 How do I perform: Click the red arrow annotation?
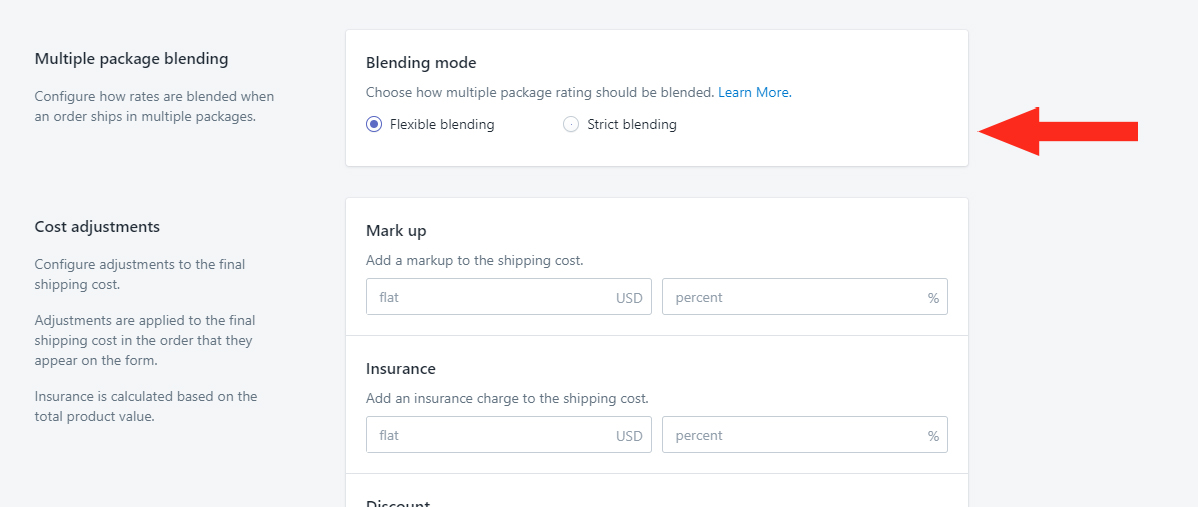click(x=1058, y=131)
